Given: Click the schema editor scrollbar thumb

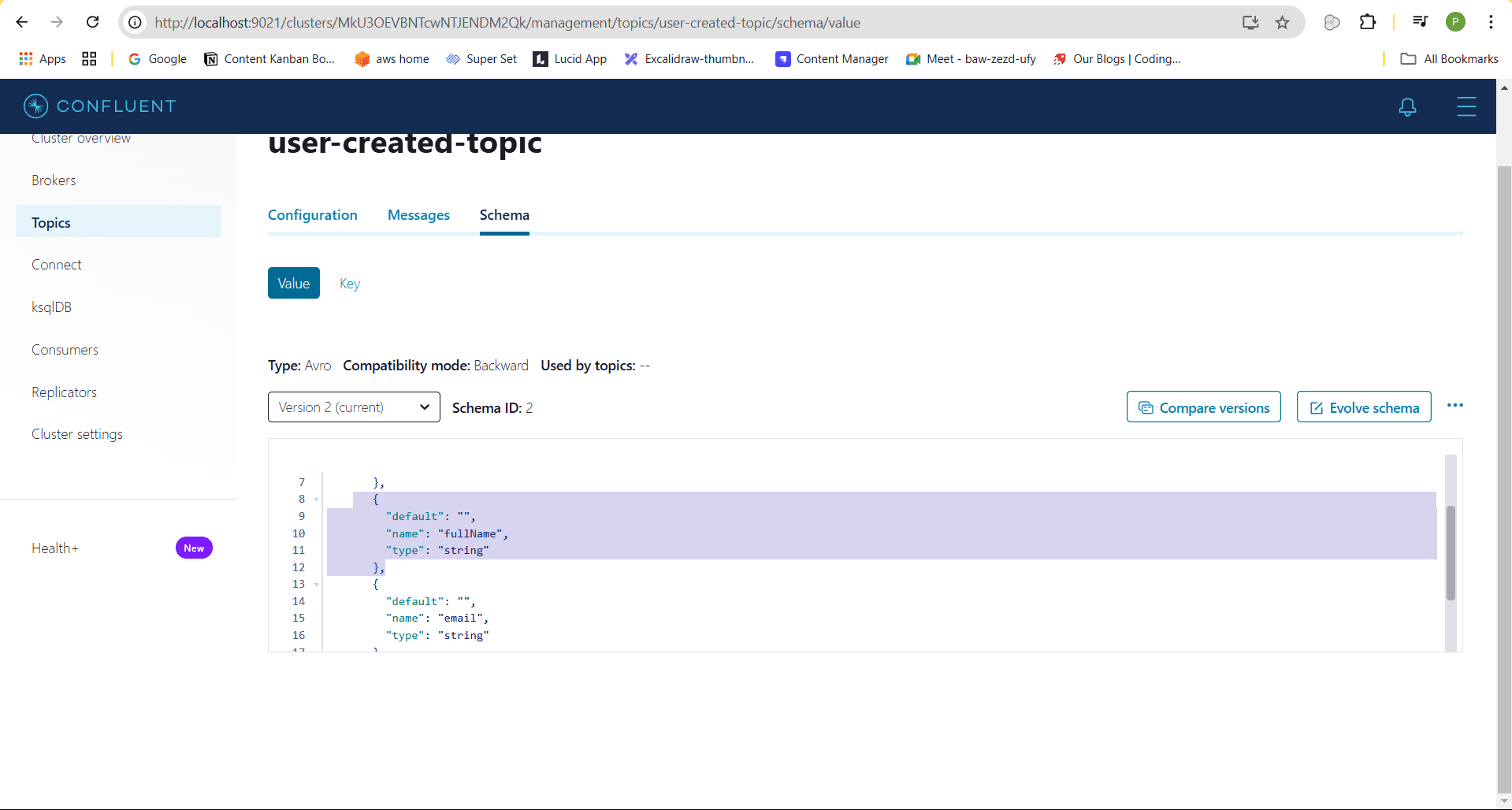Looking at the screenshot, I should tap(1451, 553).
